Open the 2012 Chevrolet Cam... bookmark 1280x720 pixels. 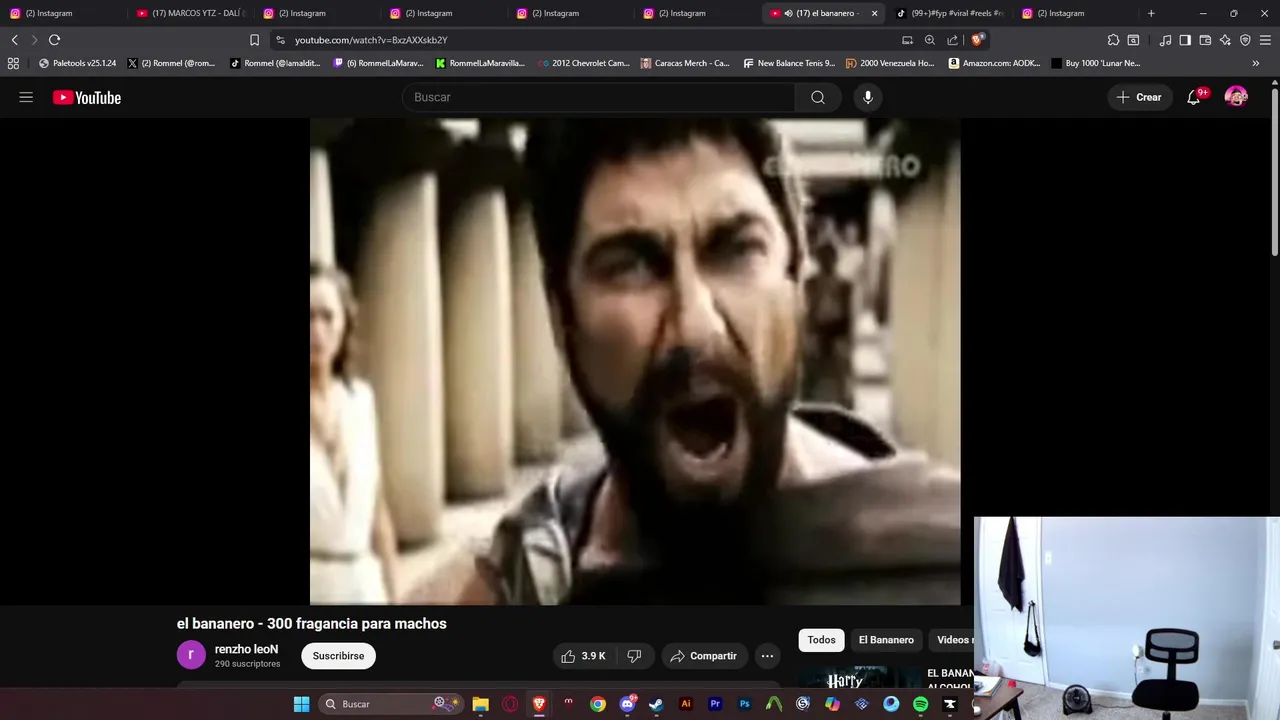pyautogui.click(x=584, y=63)
